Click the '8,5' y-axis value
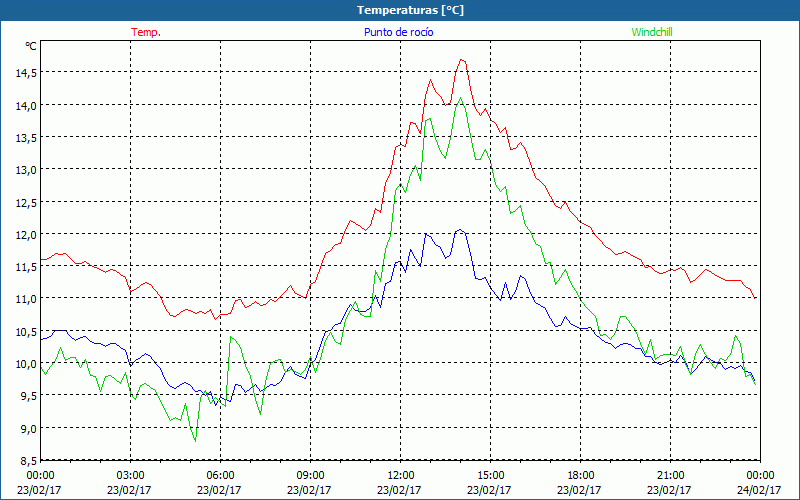This screenshot has height=500, width=800. pos(29,461)
